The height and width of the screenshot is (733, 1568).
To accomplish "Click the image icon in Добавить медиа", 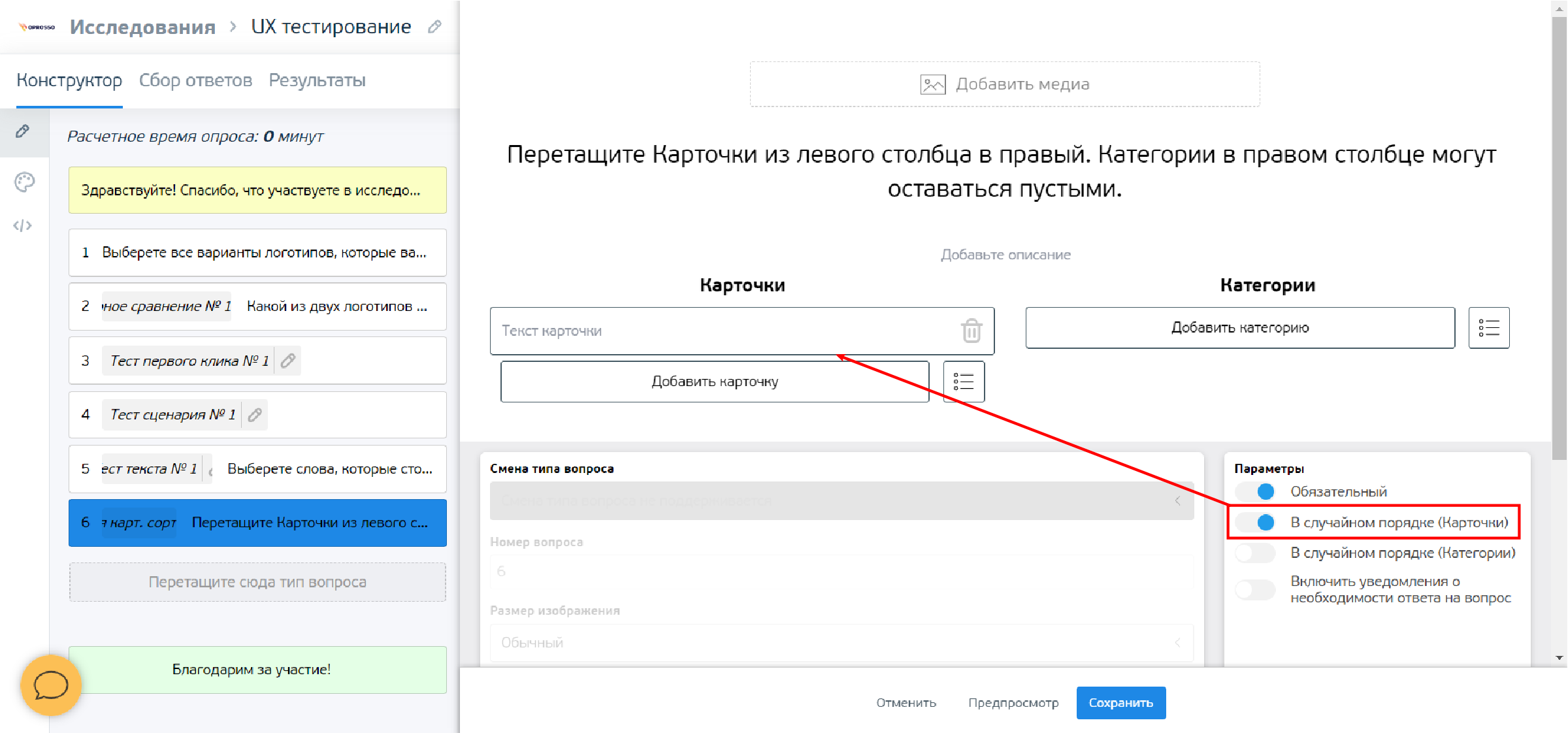I will click(x=933, y=84).
